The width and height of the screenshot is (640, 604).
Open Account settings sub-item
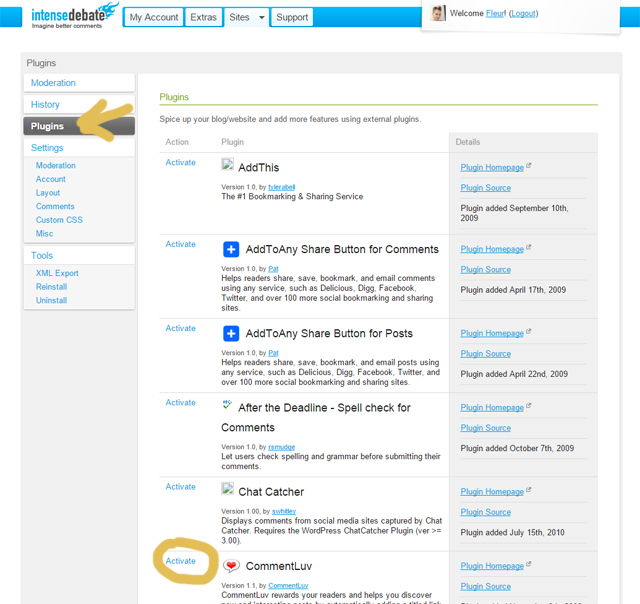coord(51,179)
